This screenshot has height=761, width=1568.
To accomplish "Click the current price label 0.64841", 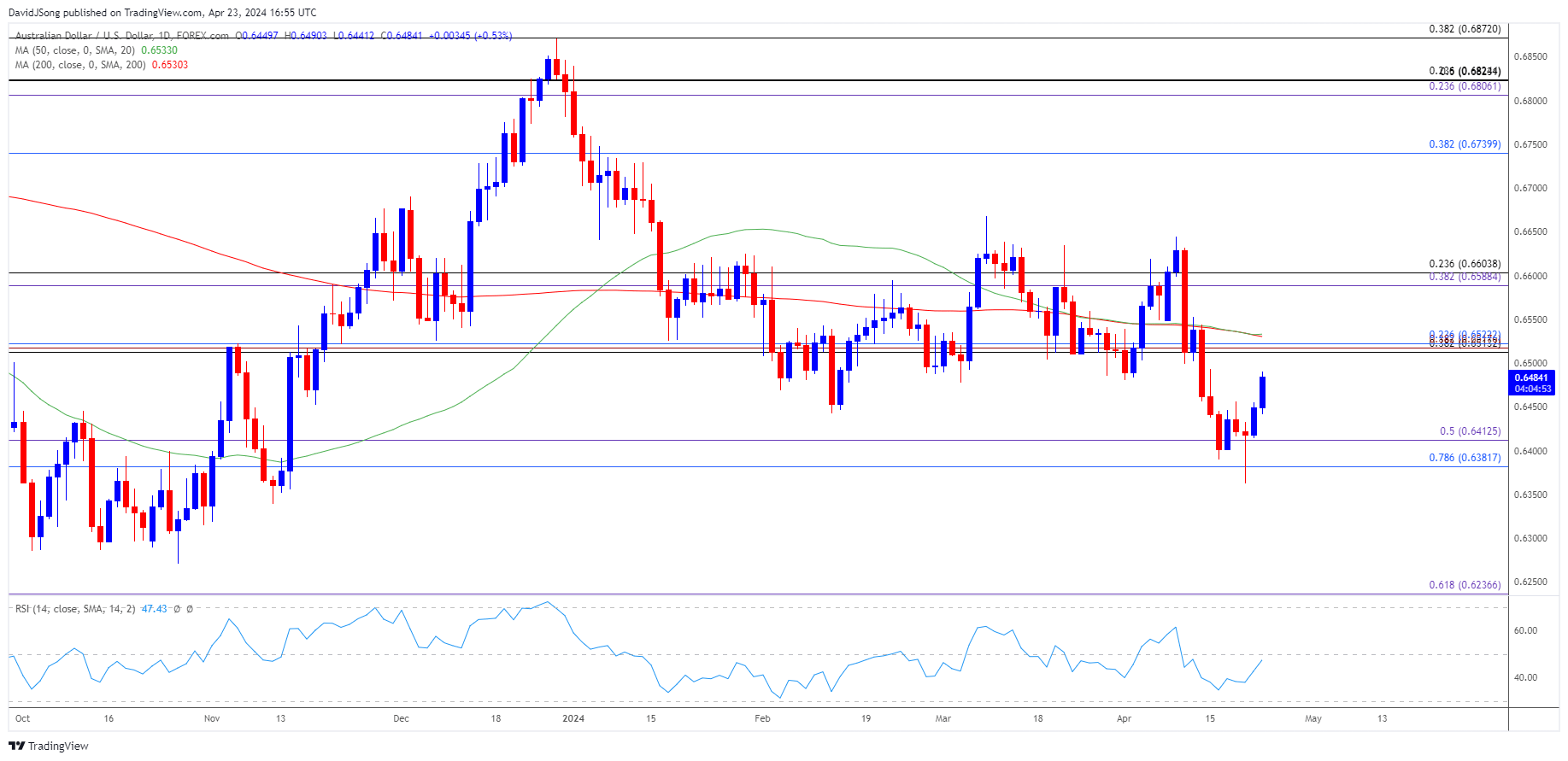I will coord(1530,378).
